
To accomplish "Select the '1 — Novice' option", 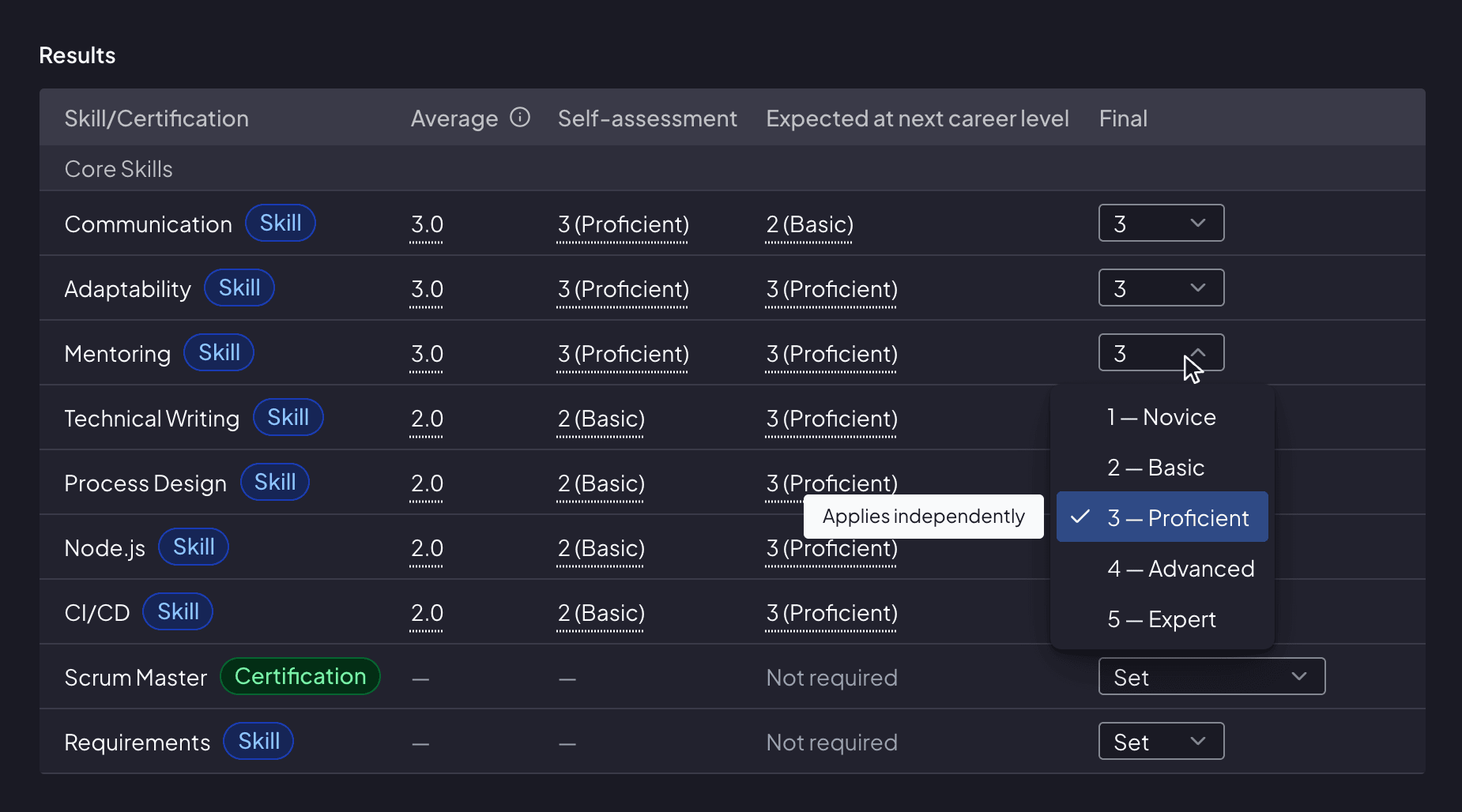I will [1162, 417].
